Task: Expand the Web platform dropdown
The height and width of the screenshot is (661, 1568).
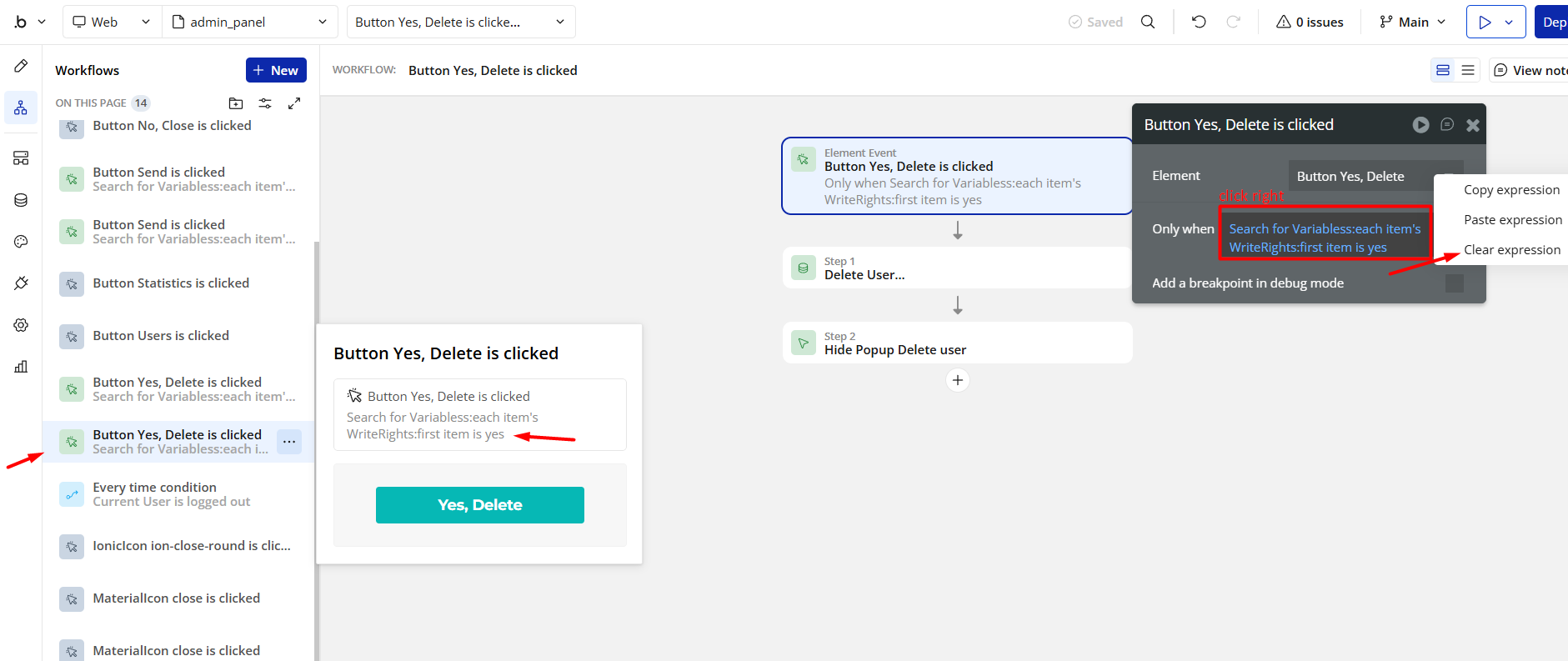Action: tap(112, 22)
